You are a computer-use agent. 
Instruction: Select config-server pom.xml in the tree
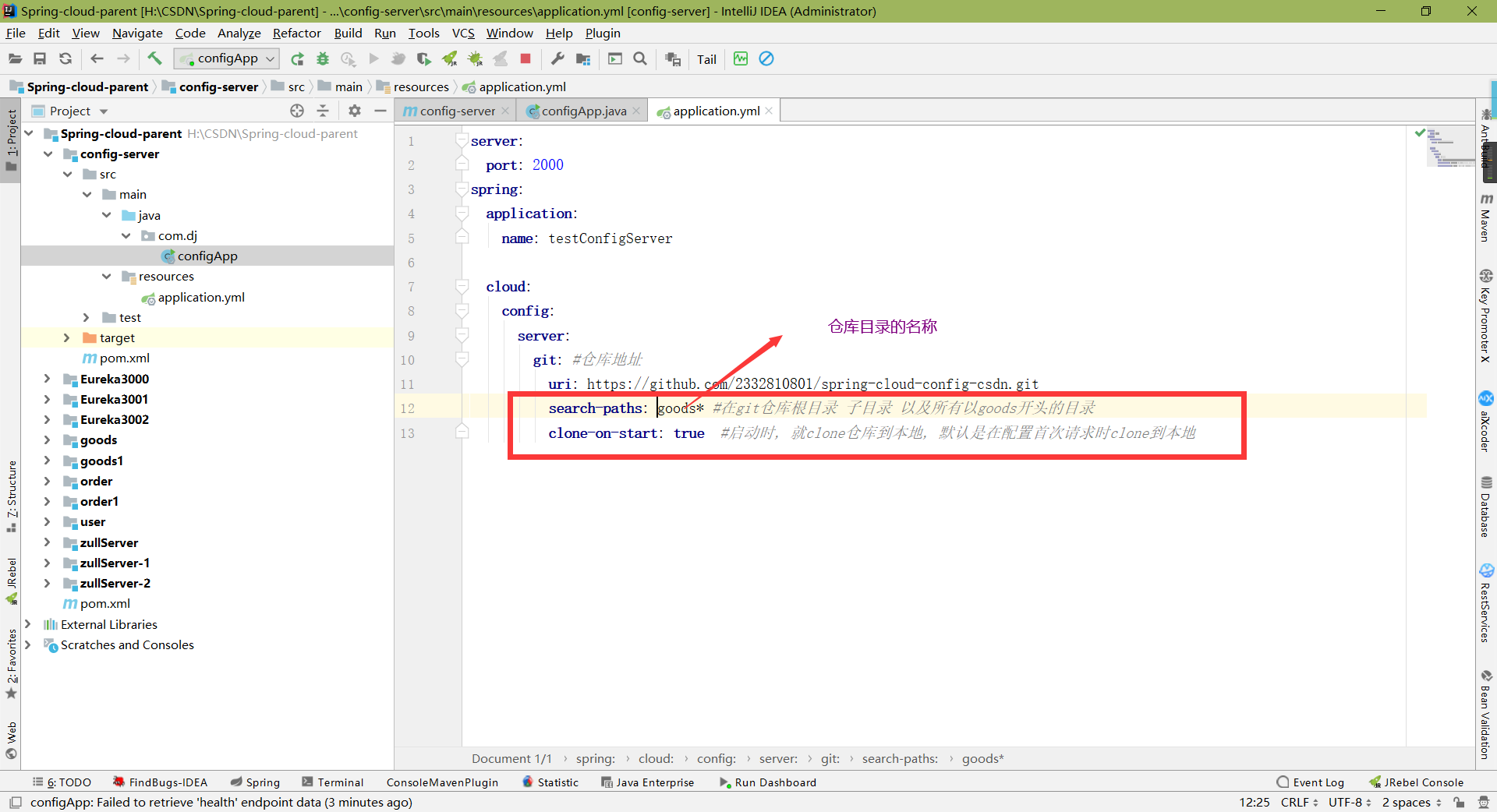tap(124, 358)
